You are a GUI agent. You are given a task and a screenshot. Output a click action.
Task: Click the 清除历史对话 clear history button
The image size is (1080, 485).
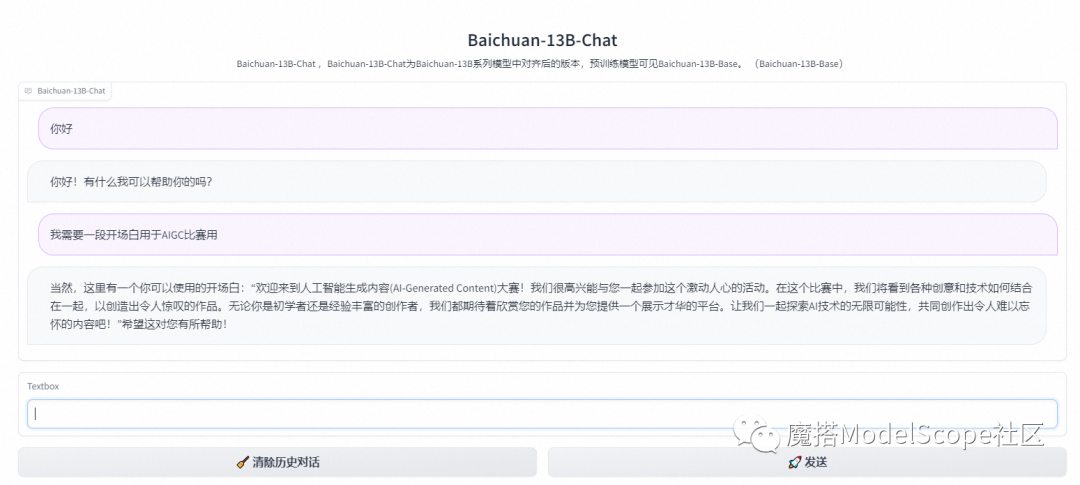pyautogui.click(x=277, y=462)
